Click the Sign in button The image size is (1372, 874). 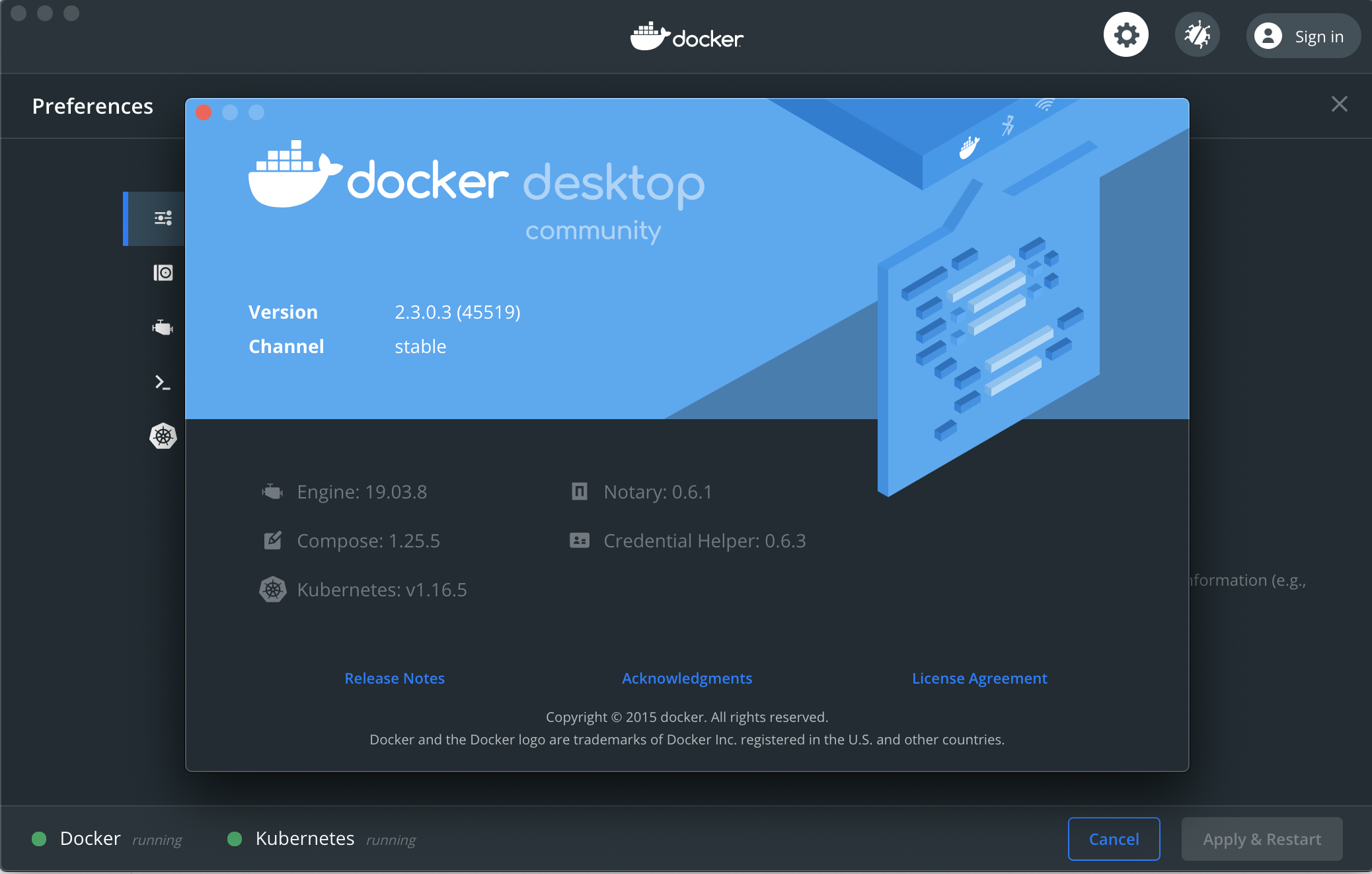pyautogui.click(x=1303, y=36)
